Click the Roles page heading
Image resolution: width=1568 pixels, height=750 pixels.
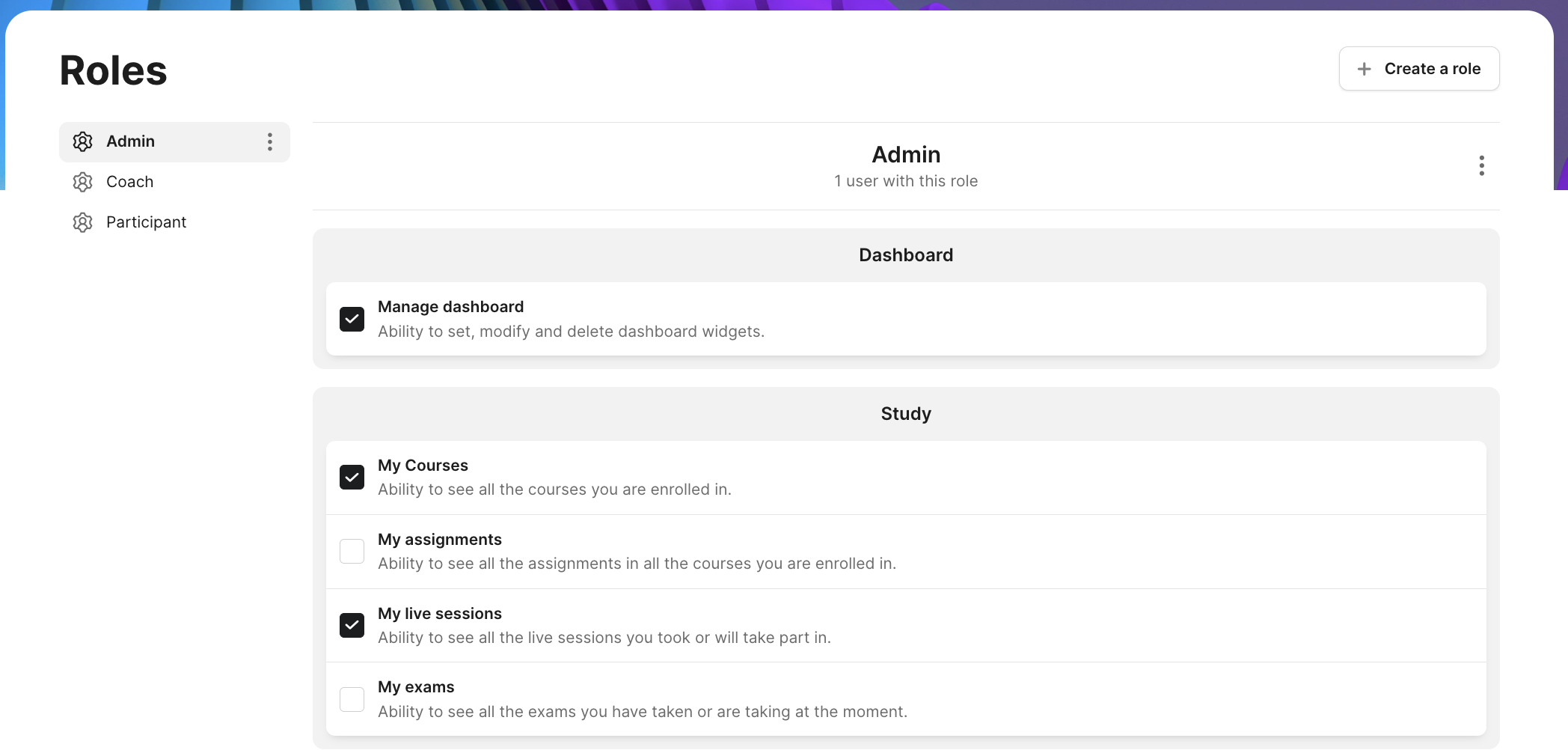coord(113,70)
